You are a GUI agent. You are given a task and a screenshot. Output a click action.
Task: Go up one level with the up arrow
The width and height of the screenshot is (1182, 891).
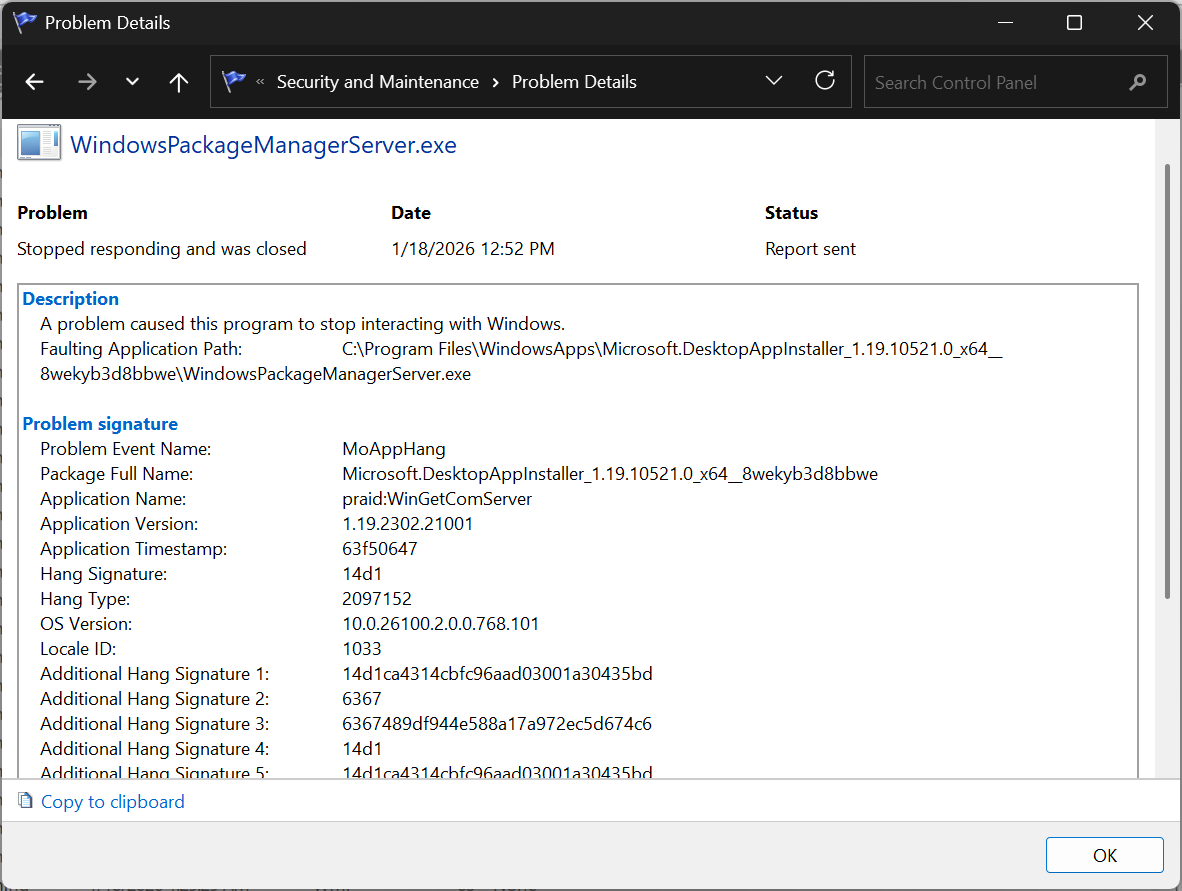(x=179, y=81)
